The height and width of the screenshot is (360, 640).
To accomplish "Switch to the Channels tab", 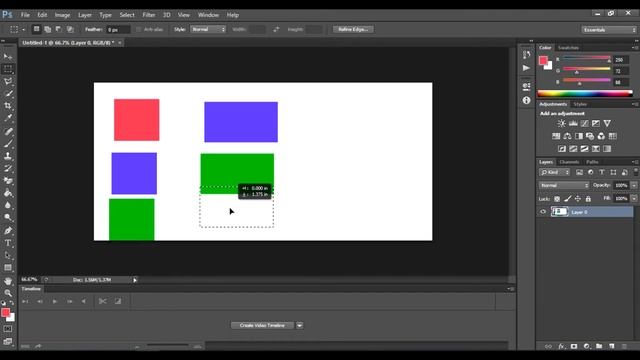I will click(x=569, y=162).
